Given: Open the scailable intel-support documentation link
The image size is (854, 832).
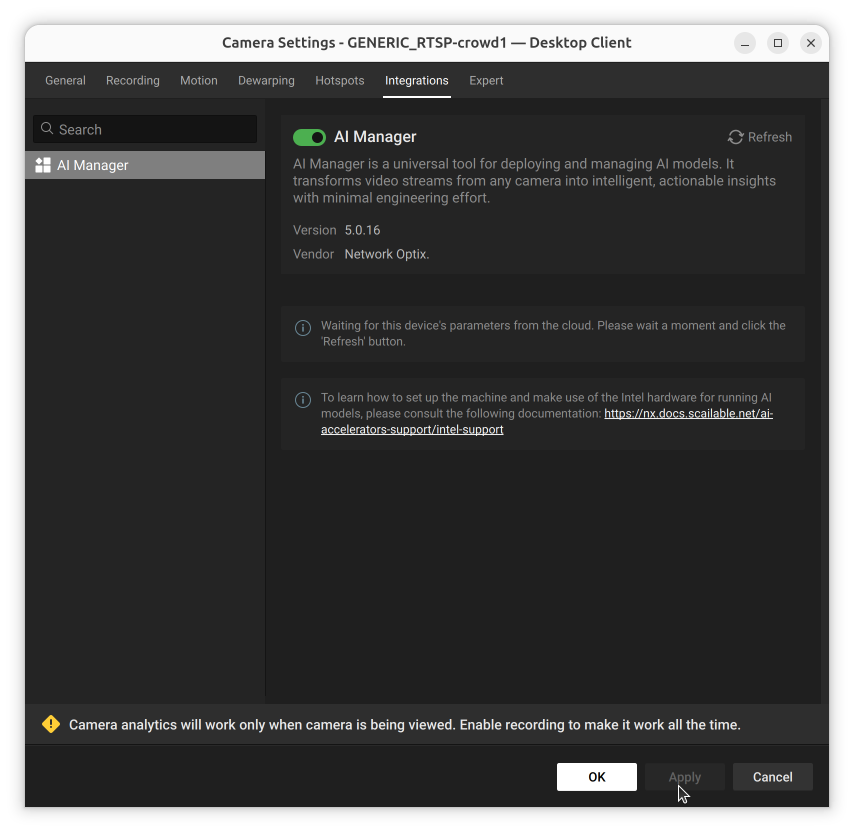Looking at the screenshot, I should pyautogui.click(x=547, y=421).
